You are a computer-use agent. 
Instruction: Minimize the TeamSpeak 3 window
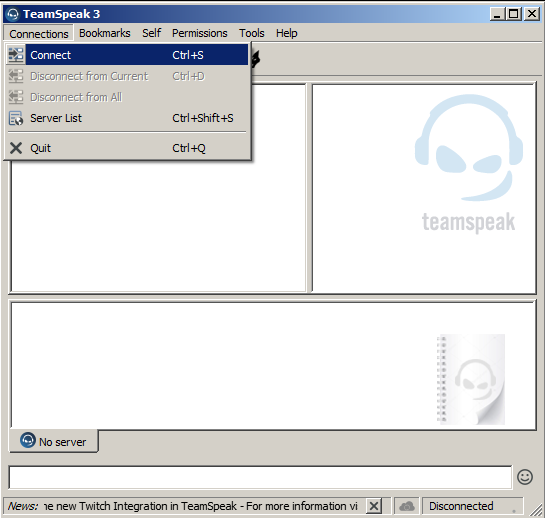[498, 14]
